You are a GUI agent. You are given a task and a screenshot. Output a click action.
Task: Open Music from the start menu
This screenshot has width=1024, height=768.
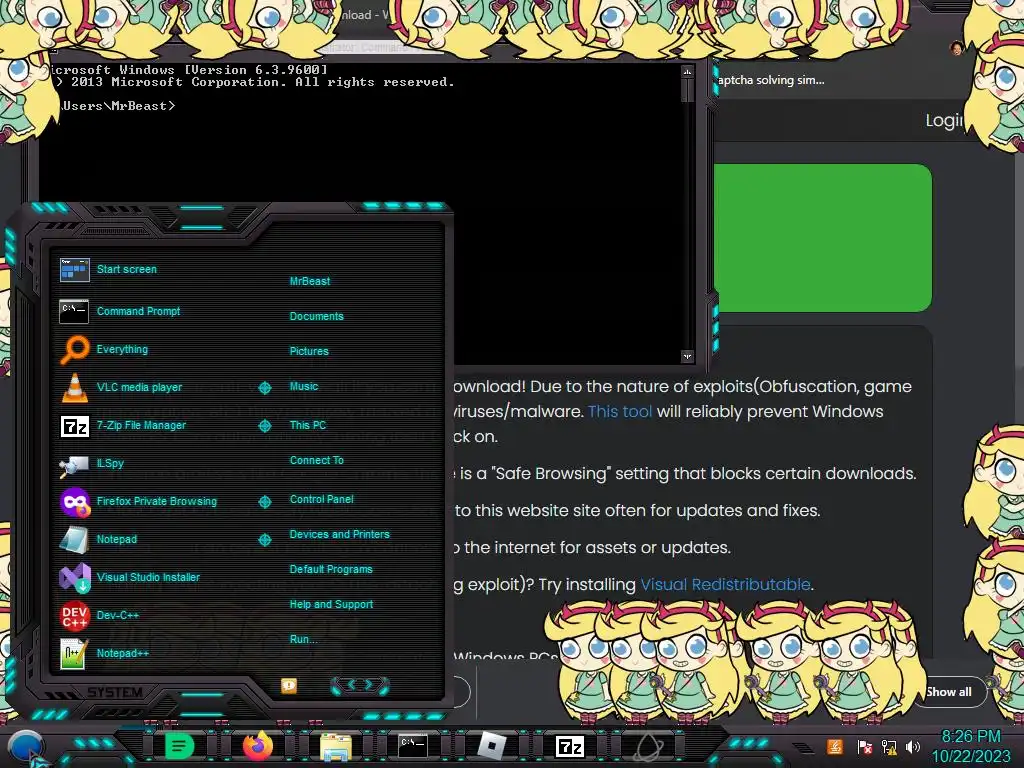[x=304, y=386]
